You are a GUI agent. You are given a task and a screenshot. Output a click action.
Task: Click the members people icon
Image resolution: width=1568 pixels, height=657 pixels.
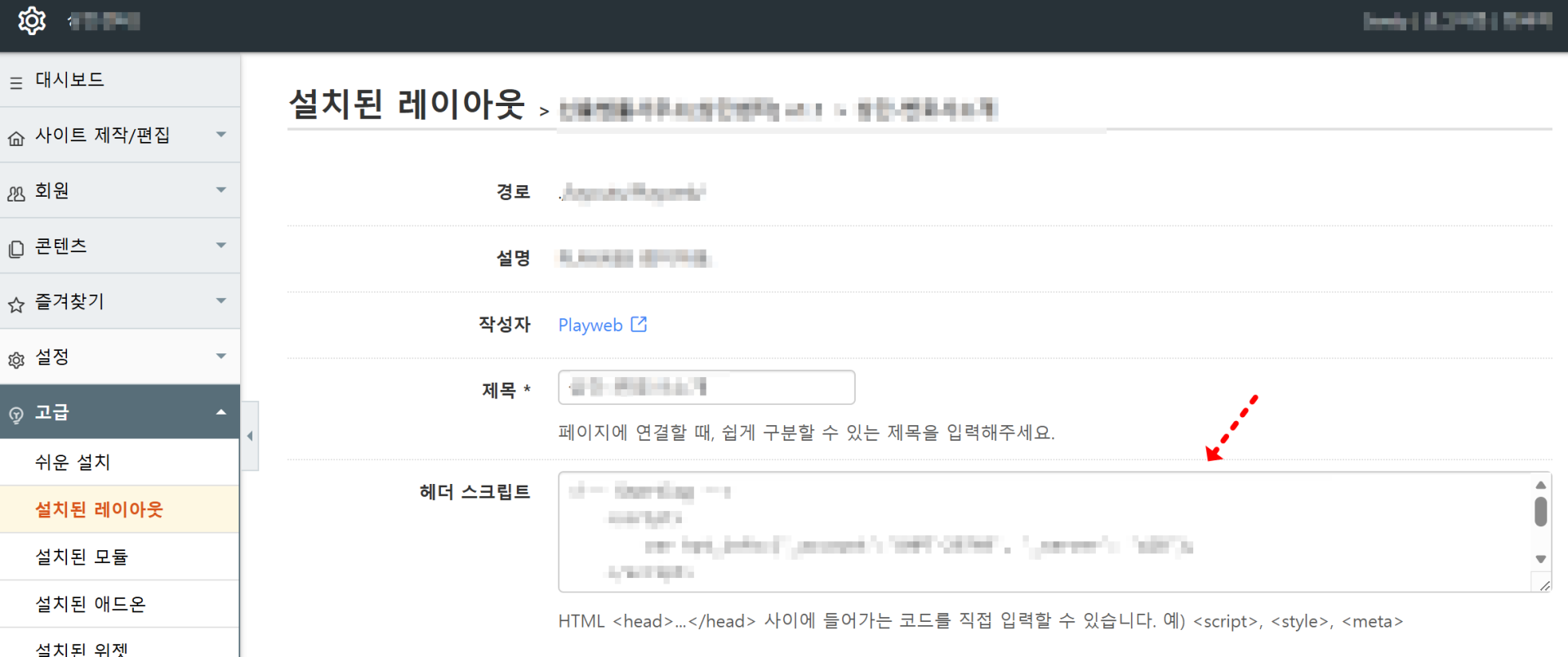point(16,194)
